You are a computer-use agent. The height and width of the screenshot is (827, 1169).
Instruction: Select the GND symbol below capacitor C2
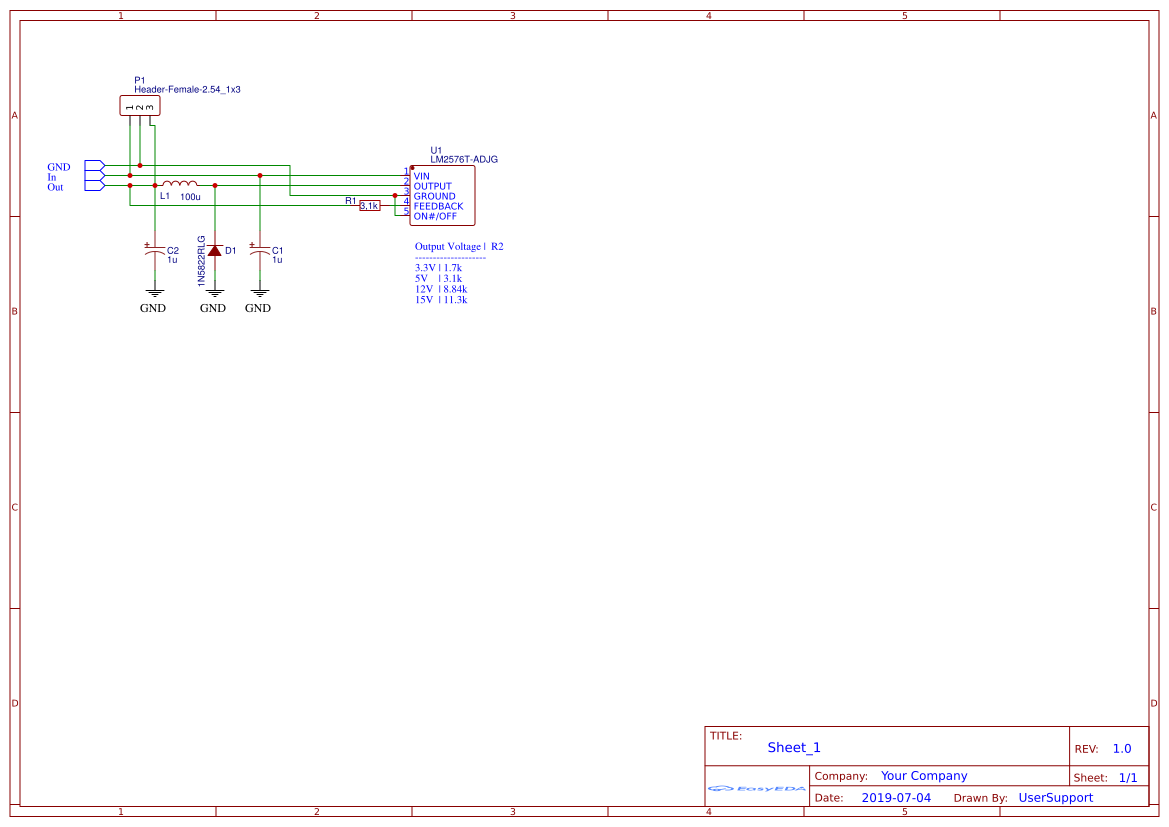click(x=153, y=292)
